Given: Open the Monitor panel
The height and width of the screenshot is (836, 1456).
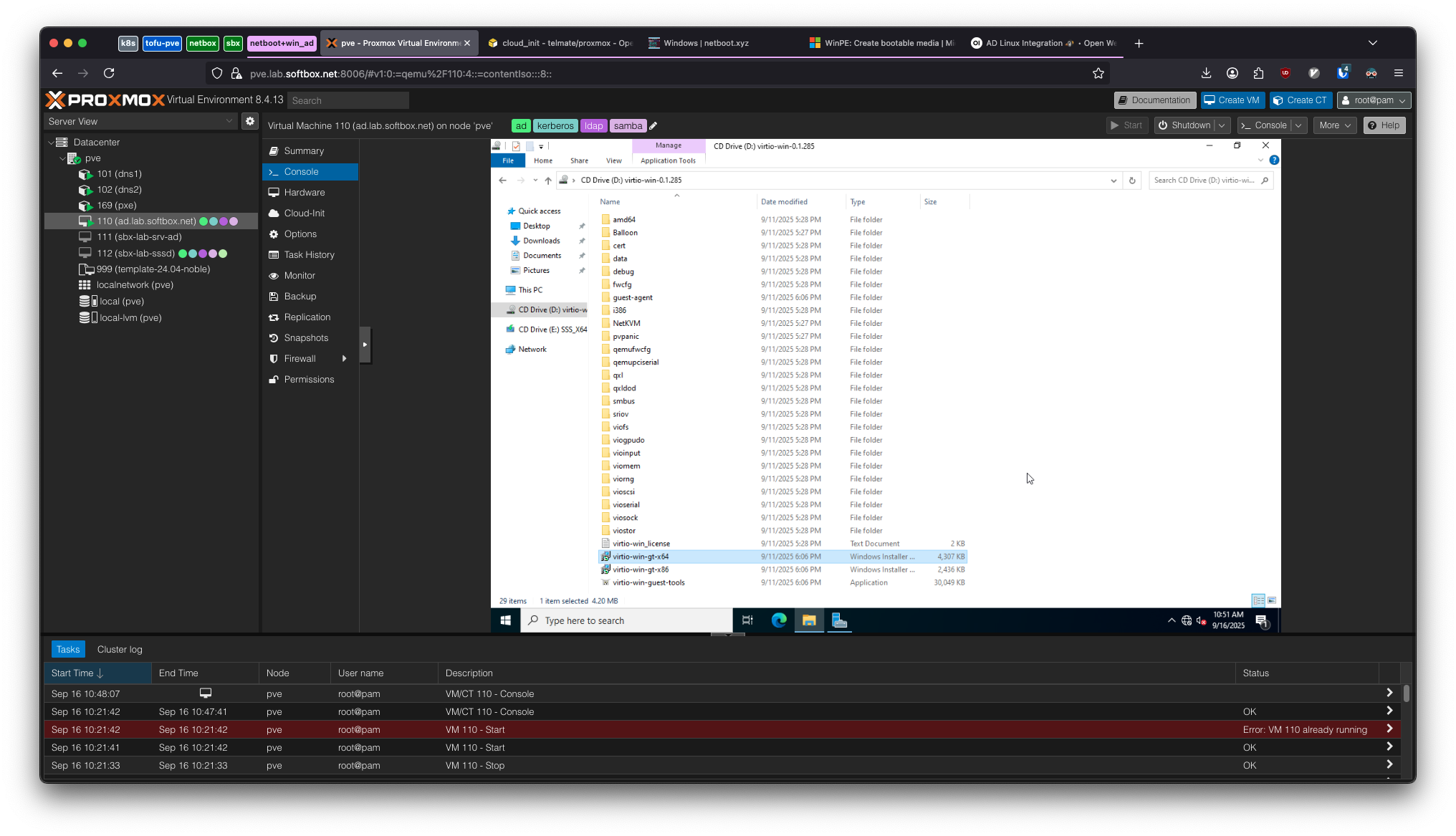Looking at the screenshot, I should click(x=300, y=275).
